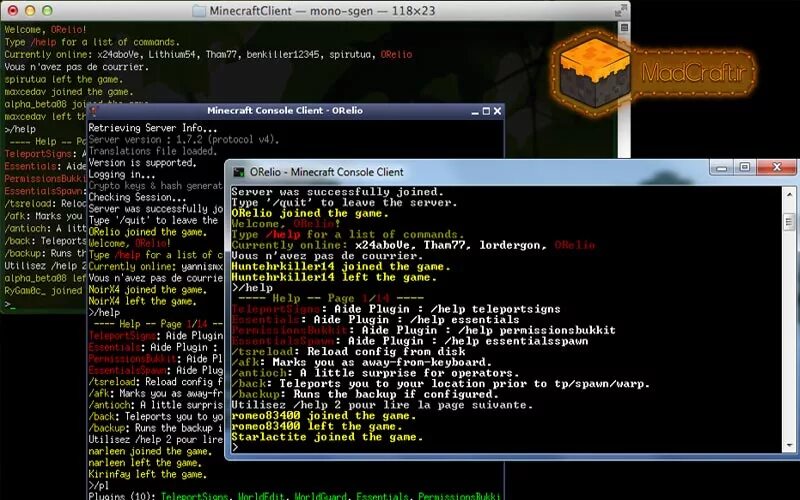The image size is (800, 500).
Task: Click the folder proxy icon beside MinecraftClient title
Action: 199,11
